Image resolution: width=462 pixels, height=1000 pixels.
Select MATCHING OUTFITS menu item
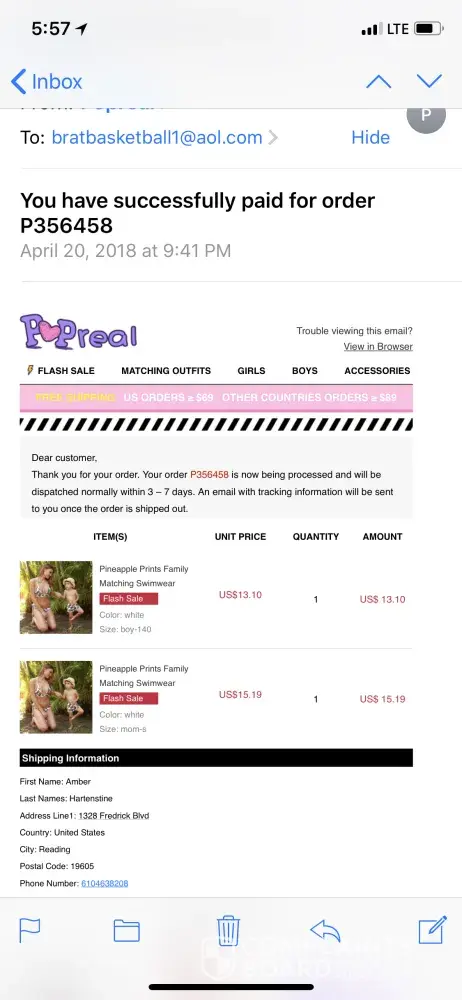click(x=166, y=371)
